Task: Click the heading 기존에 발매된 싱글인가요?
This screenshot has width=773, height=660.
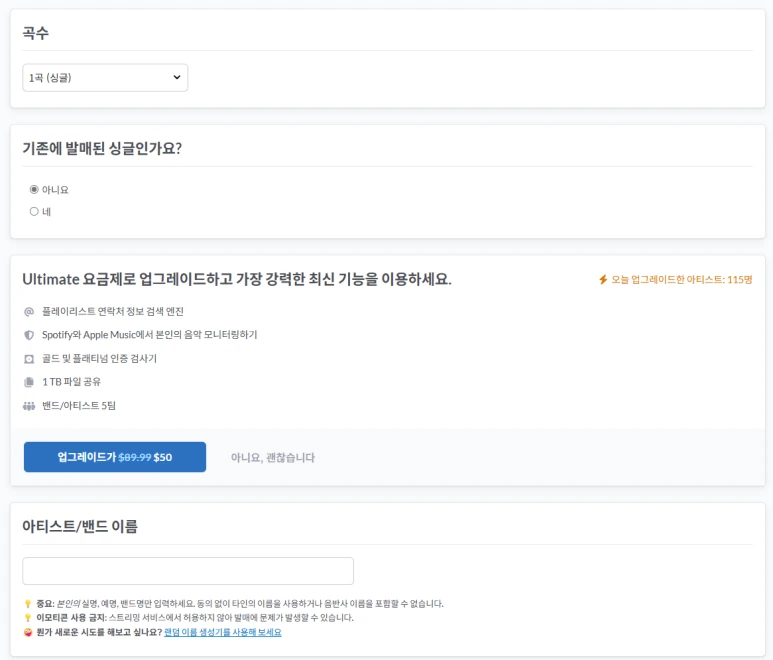Action: click(x=102, y=148)
